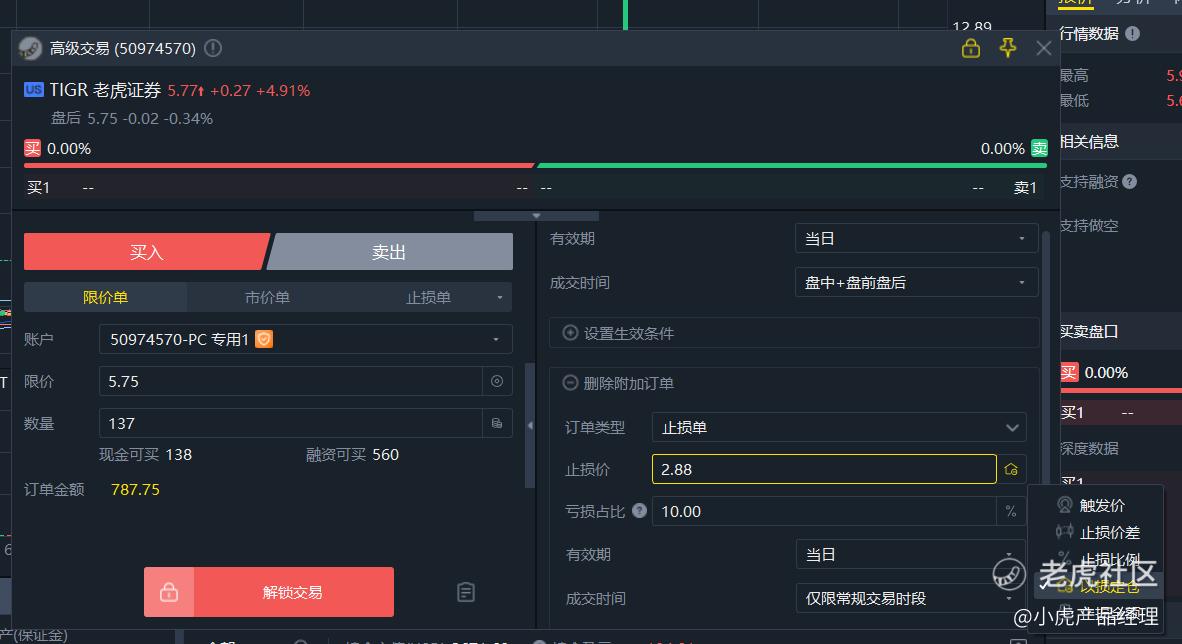Screen dimensions: 1182x644
Task: Collapse the quote header with the down-arrow handle
Action: 536,216
